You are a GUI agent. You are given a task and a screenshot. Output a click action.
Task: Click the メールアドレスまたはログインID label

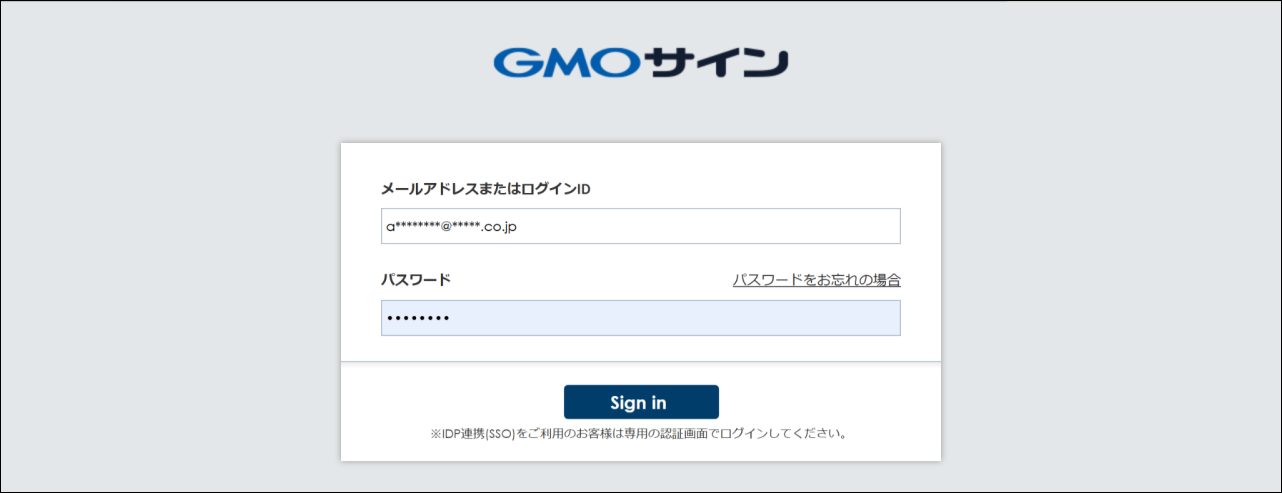click(x=485, y=188)
